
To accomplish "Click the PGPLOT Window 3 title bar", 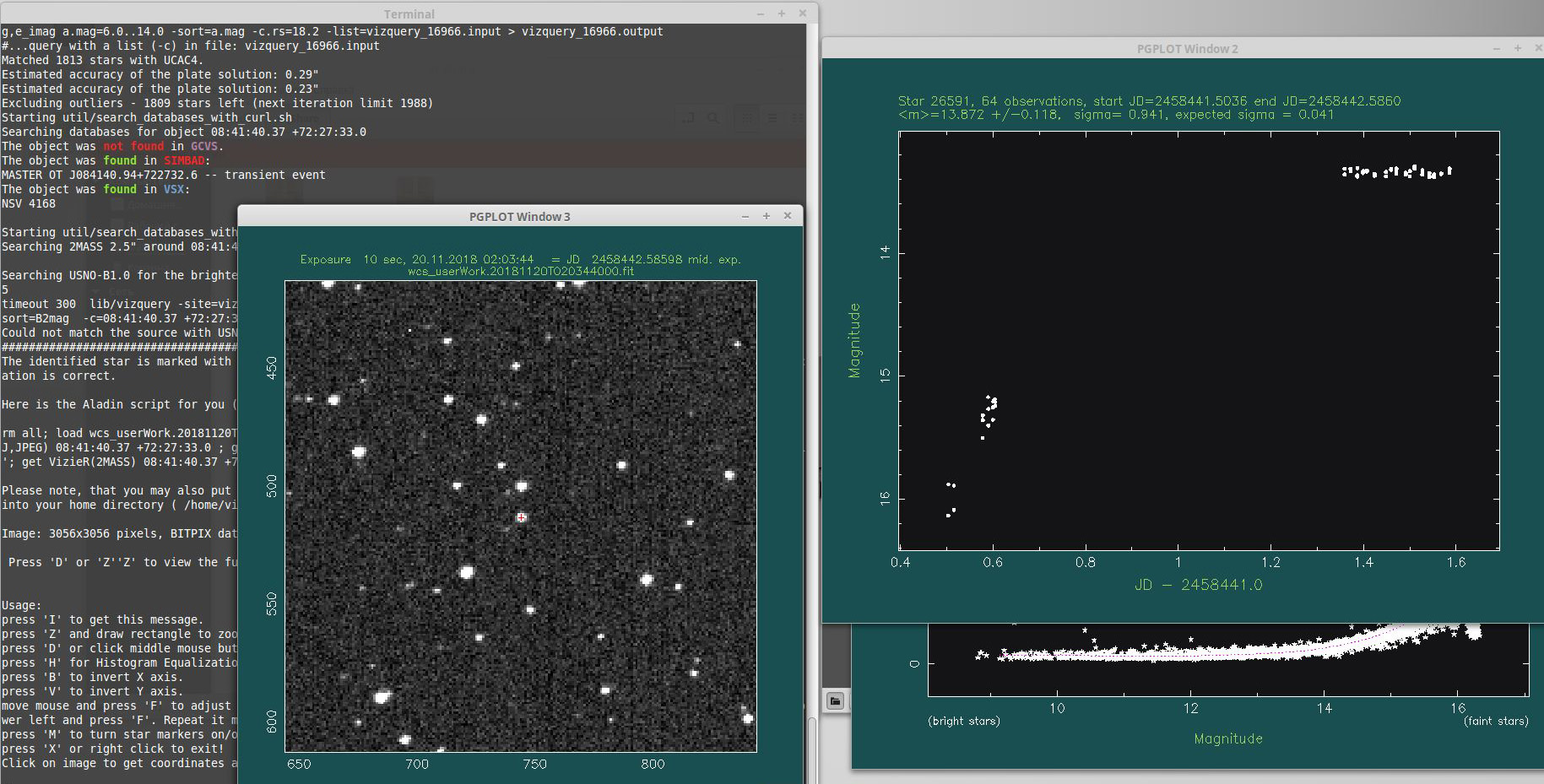I will [x=519, y=217].
